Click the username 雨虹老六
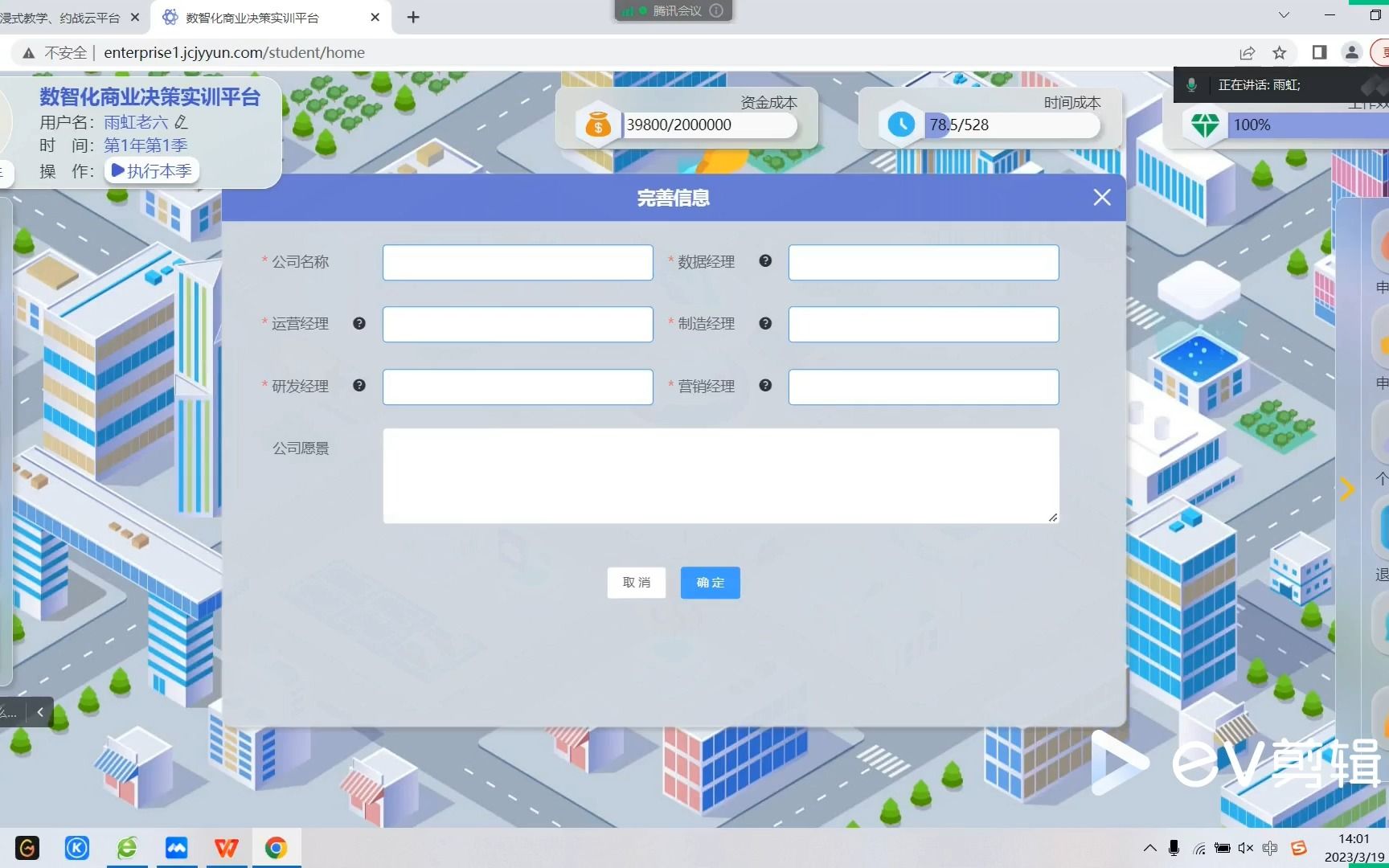 coord(136,122)
